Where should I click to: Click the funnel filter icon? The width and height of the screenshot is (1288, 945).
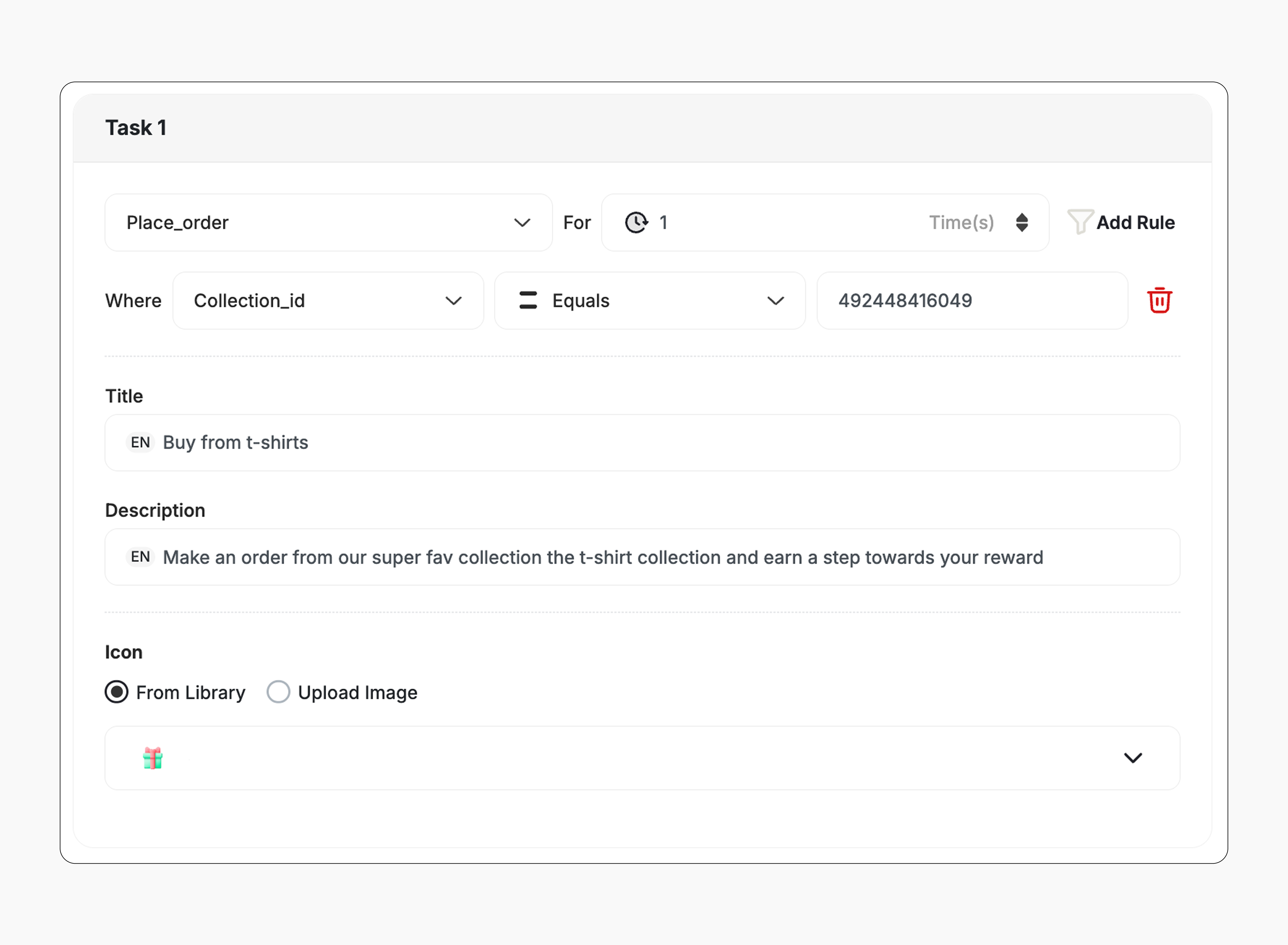(x=1080, y=222)
